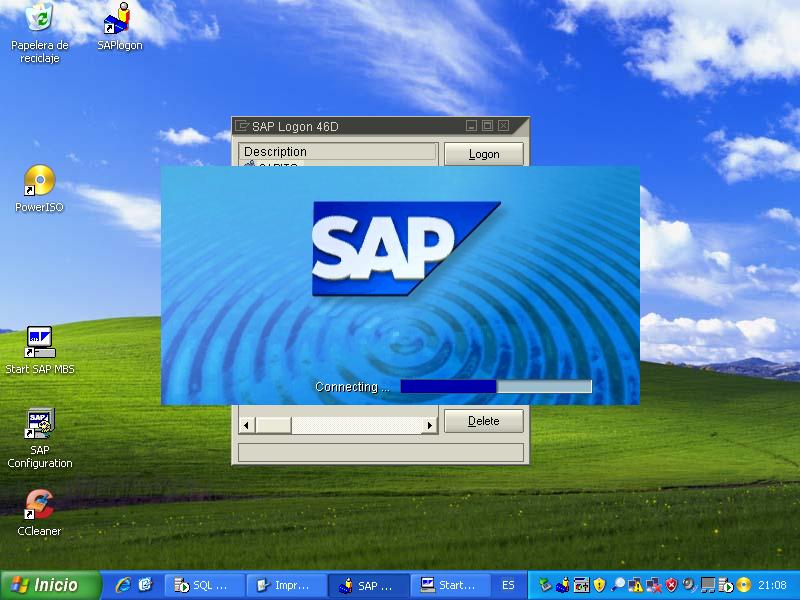Open the Papelera de reciclaje desktop icon
This screenshot has height=600, width=800.
[39, 32]
